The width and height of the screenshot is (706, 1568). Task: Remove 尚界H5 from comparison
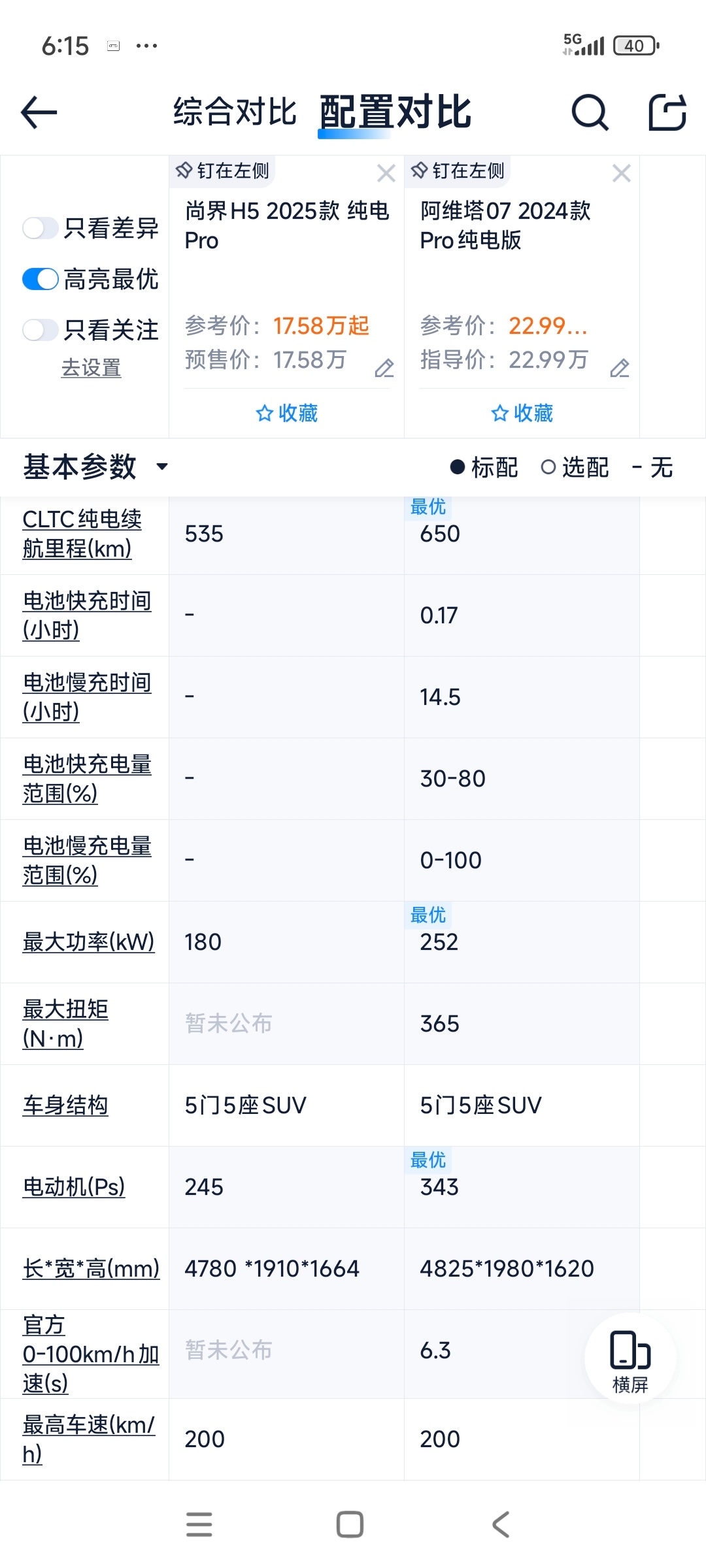tap(386, 173)
